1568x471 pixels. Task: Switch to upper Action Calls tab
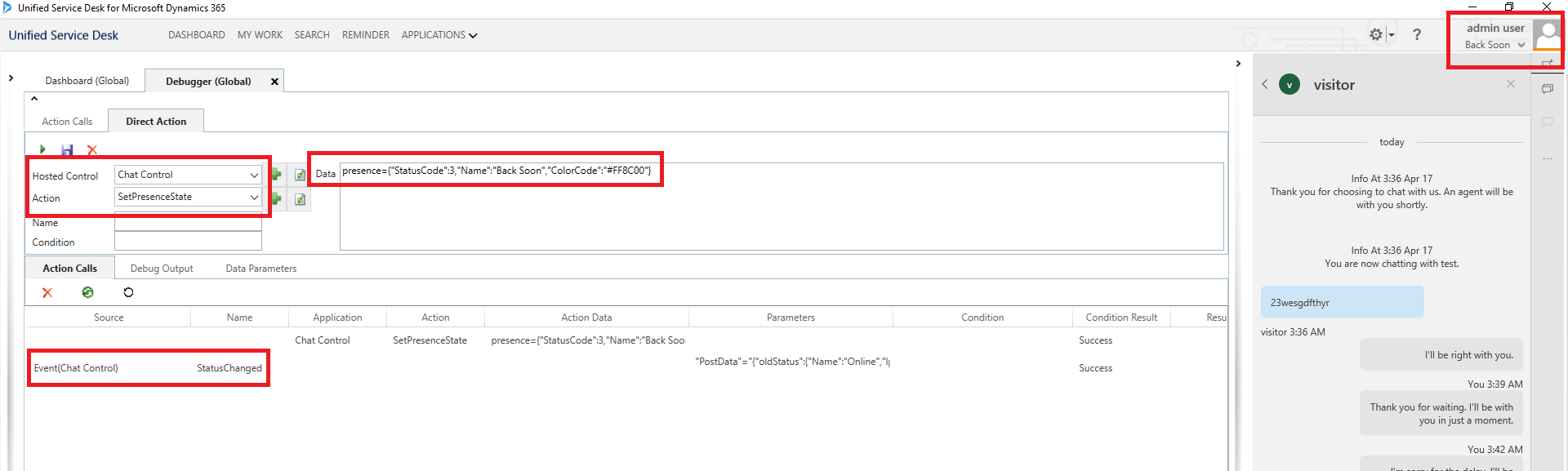(x=67, y=122)
